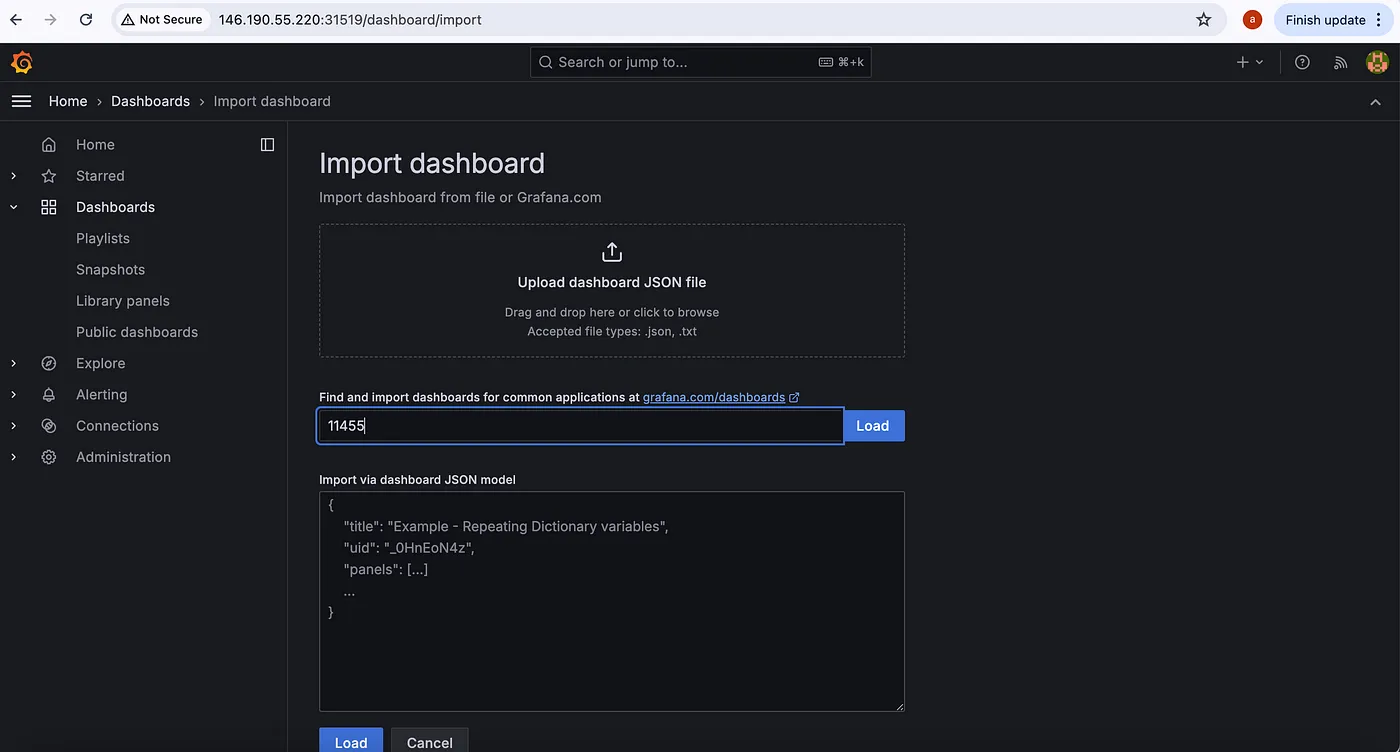Click the Upload dashboard JSON file dropzone
This screenshot has width=1400, height=752.
click(x=612, y=291)
